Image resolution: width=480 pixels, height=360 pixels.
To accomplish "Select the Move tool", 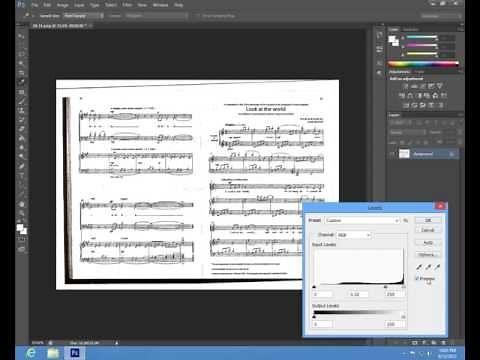I will point(21,36).
